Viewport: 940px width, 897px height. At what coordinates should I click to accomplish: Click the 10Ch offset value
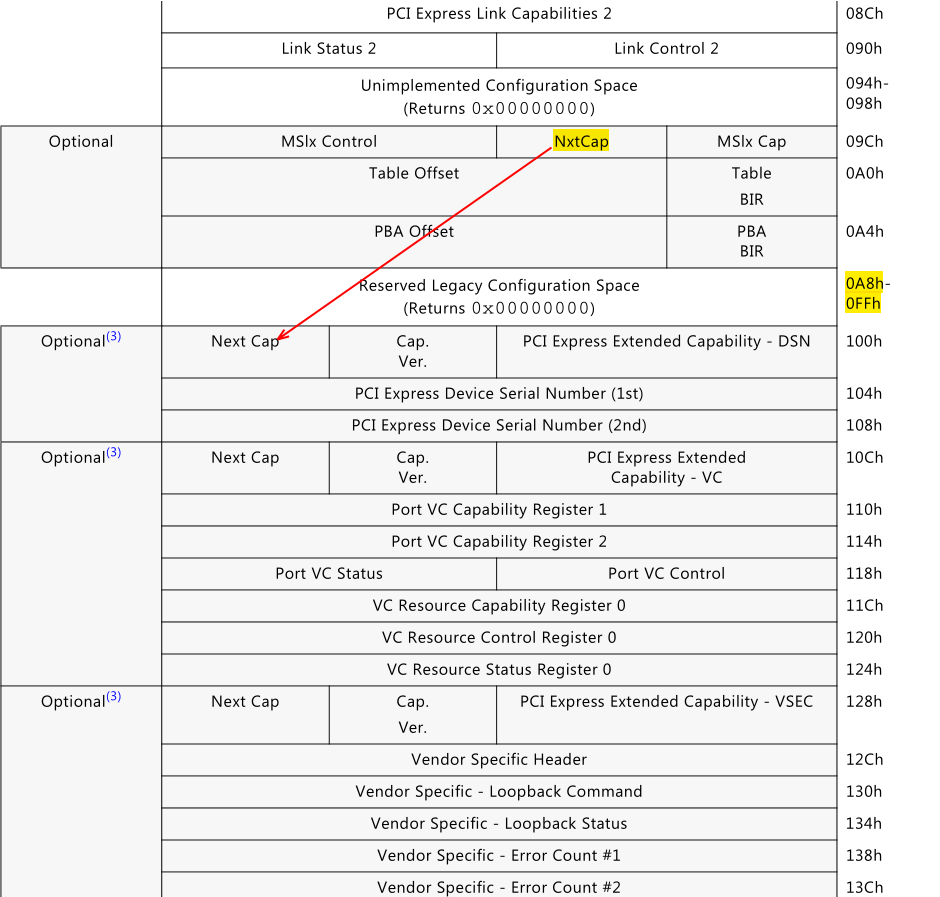tap(864, 458)
